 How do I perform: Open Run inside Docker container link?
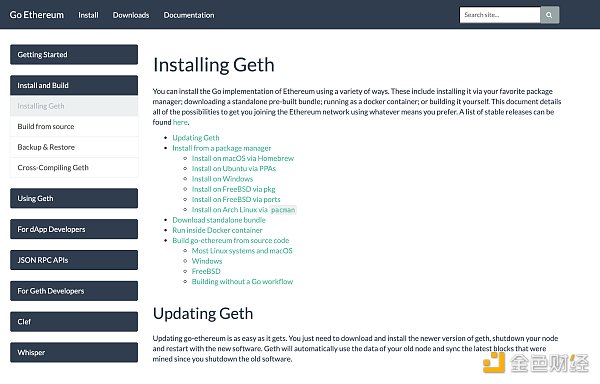pos(217,230)
